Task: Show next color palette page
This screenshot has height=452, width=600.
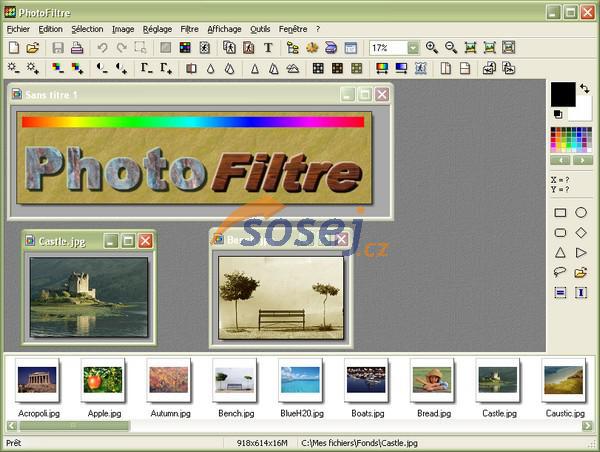Action: (582, 160)
